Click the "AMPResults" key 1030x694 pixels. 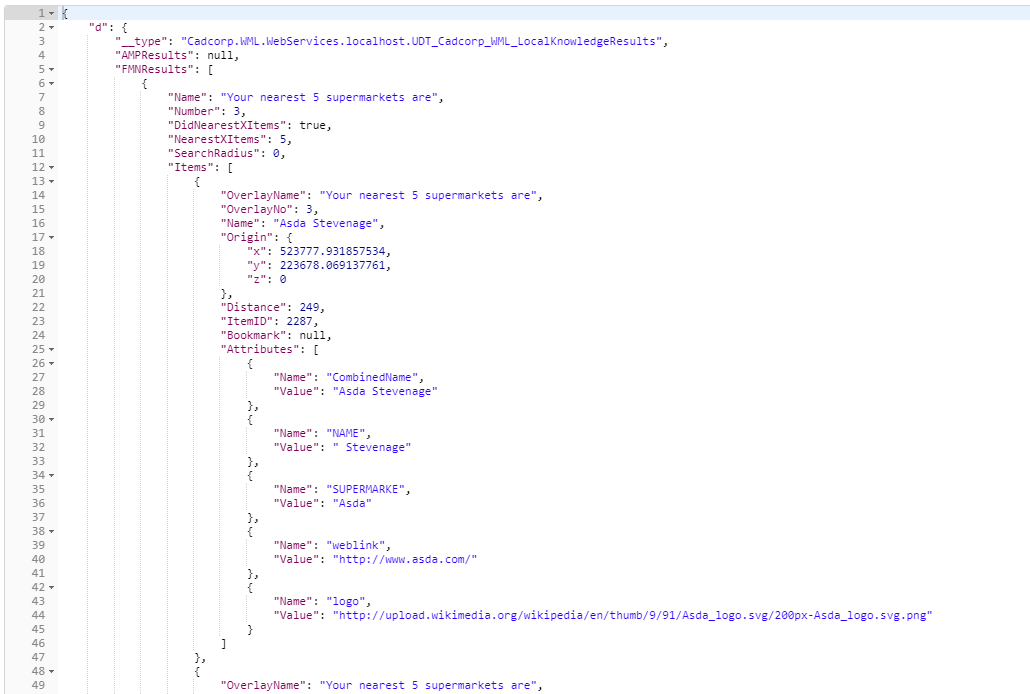pyautogui.click(x=154, y=55)
